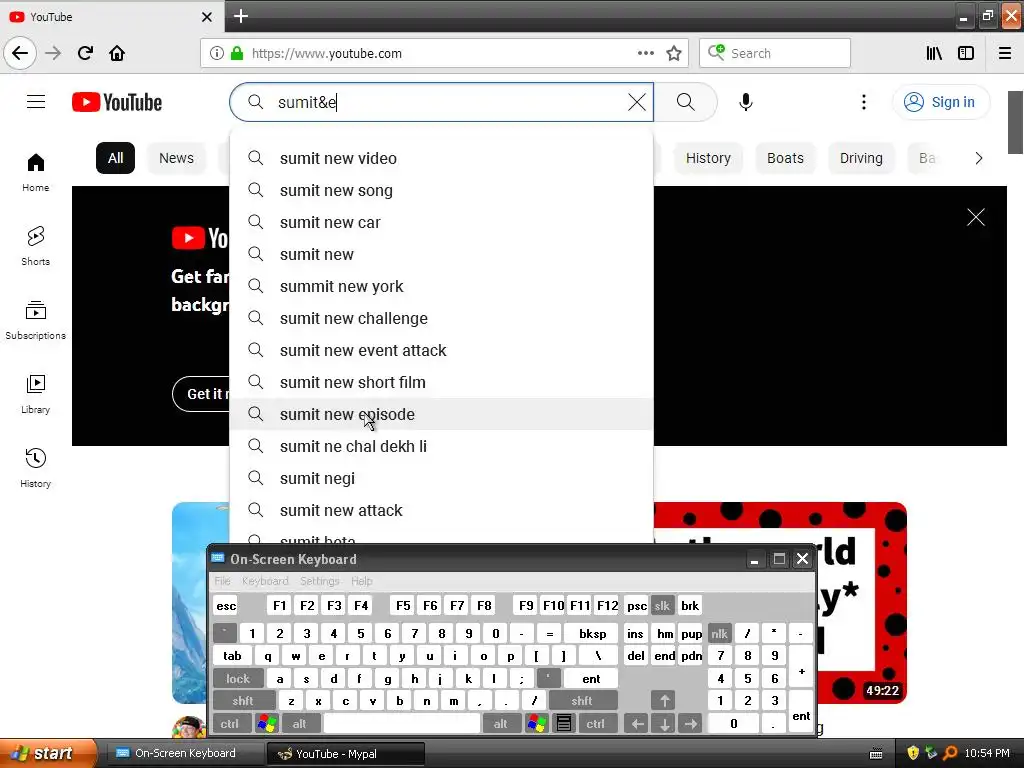Click the browser Search box
Image resolution: width=1024 pixels, height=768 pixels.
click(x=775, y=53)
